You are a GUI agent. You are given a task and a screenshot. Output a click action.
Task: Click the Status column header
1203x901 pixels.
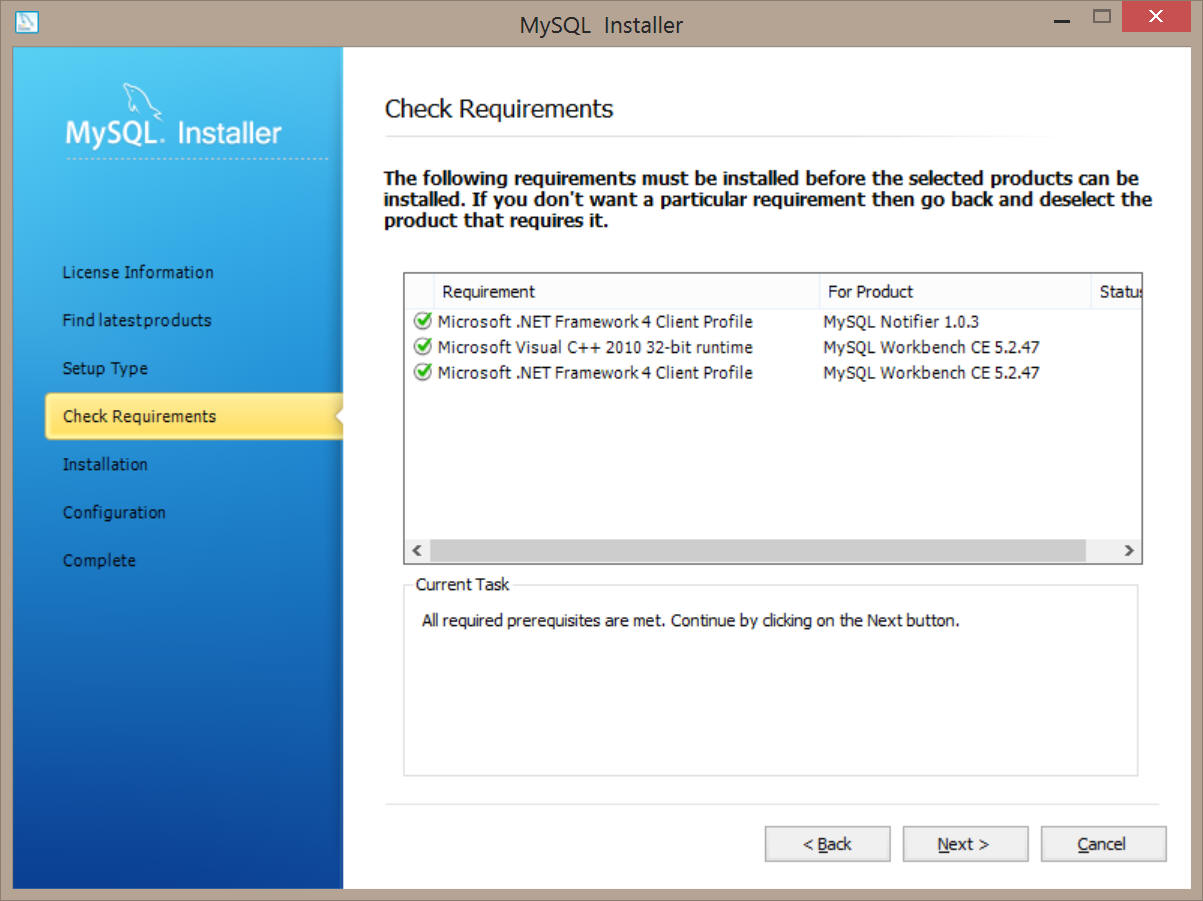coord(1116,292)
